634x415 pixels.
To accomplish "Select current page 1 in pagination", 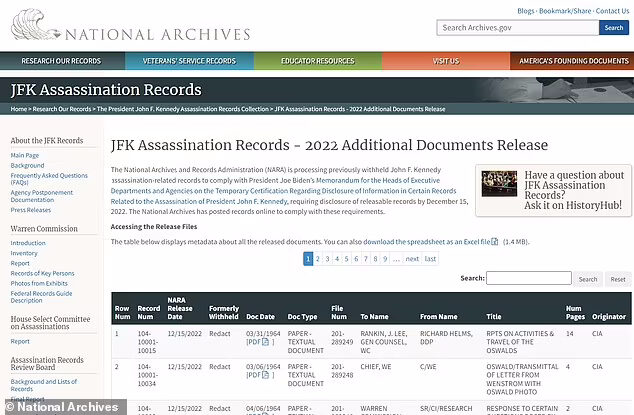I will coord(308,259).
